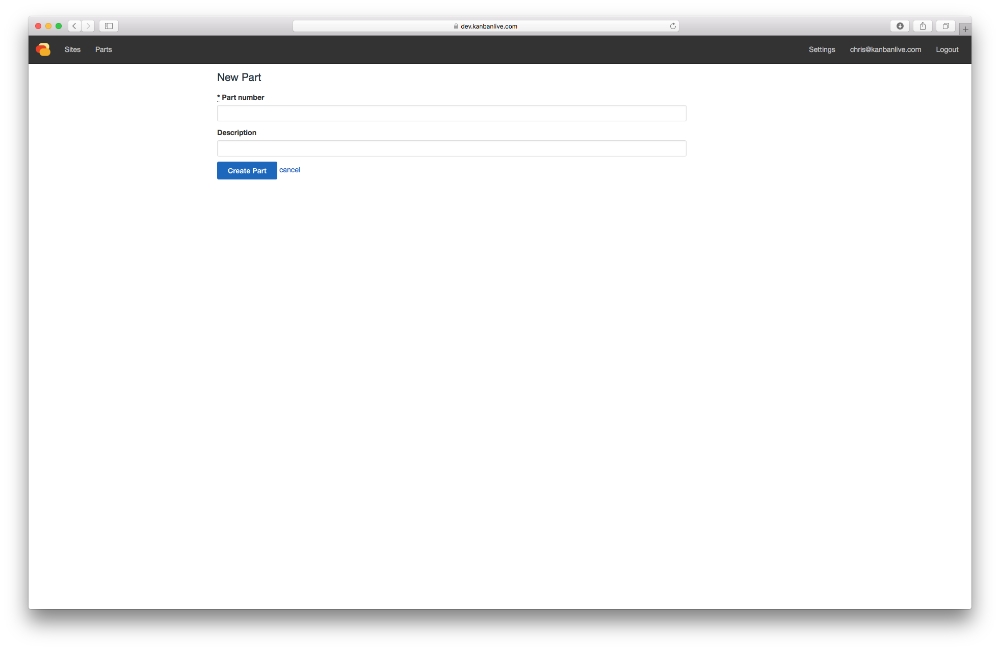Click the Kanbanlive logo icon

point(43,50)
